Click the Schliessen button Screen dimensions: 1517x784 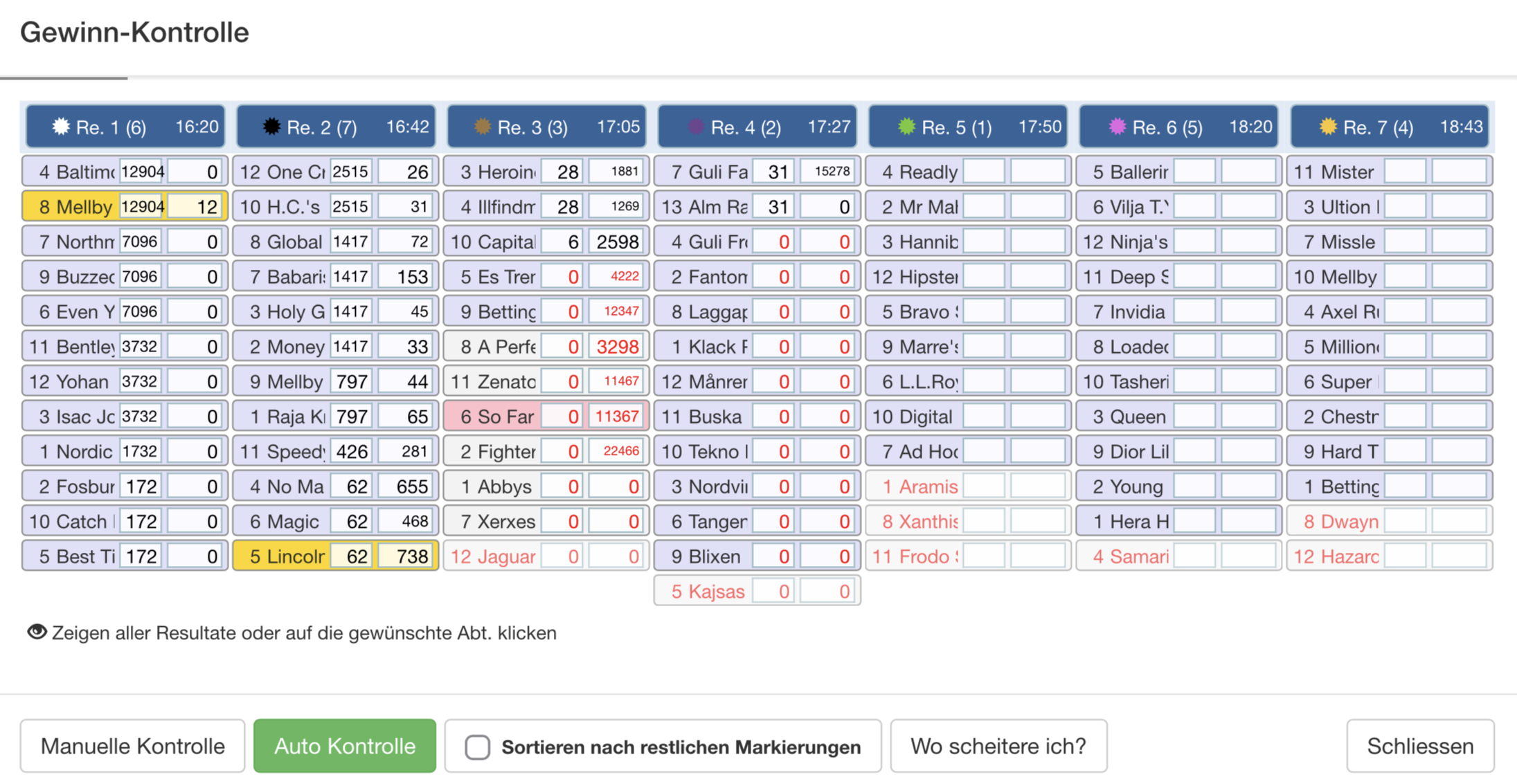[1419, 746]
